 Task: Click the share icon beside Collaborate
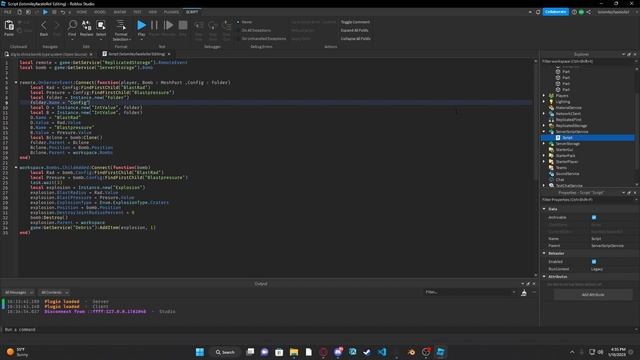[589, 12]
